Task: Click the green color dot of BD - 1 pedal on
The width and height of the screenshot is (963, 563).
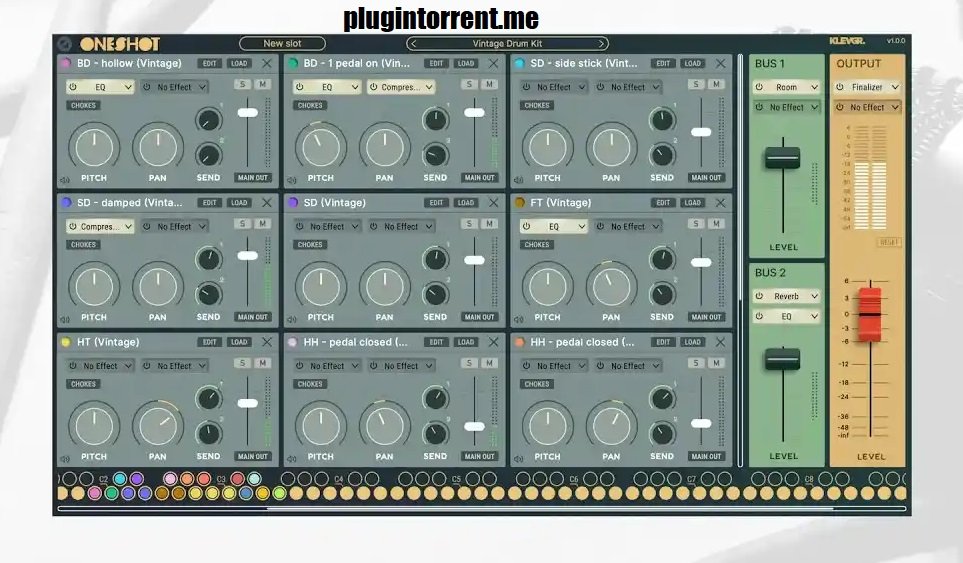Action: [x=293, y=63]
